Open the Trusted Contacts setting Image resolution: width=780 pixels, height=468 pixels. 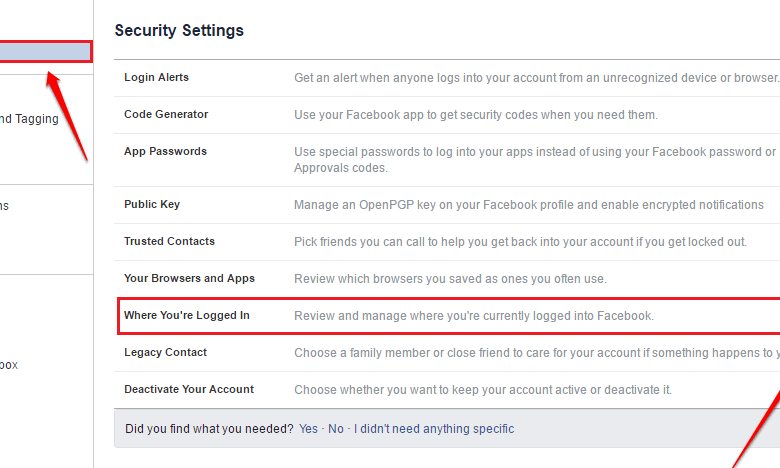(169, 241)
